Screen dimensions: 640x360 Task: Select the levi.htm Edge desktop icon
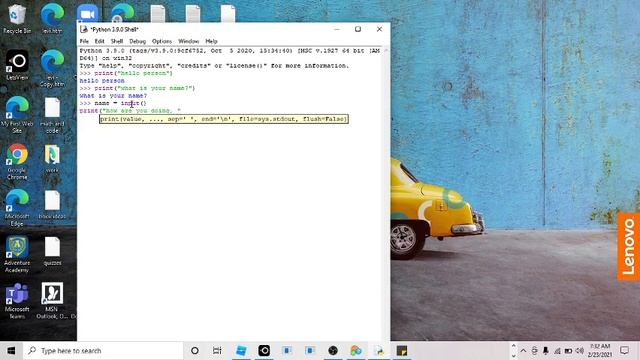click(x=52, y=18)
